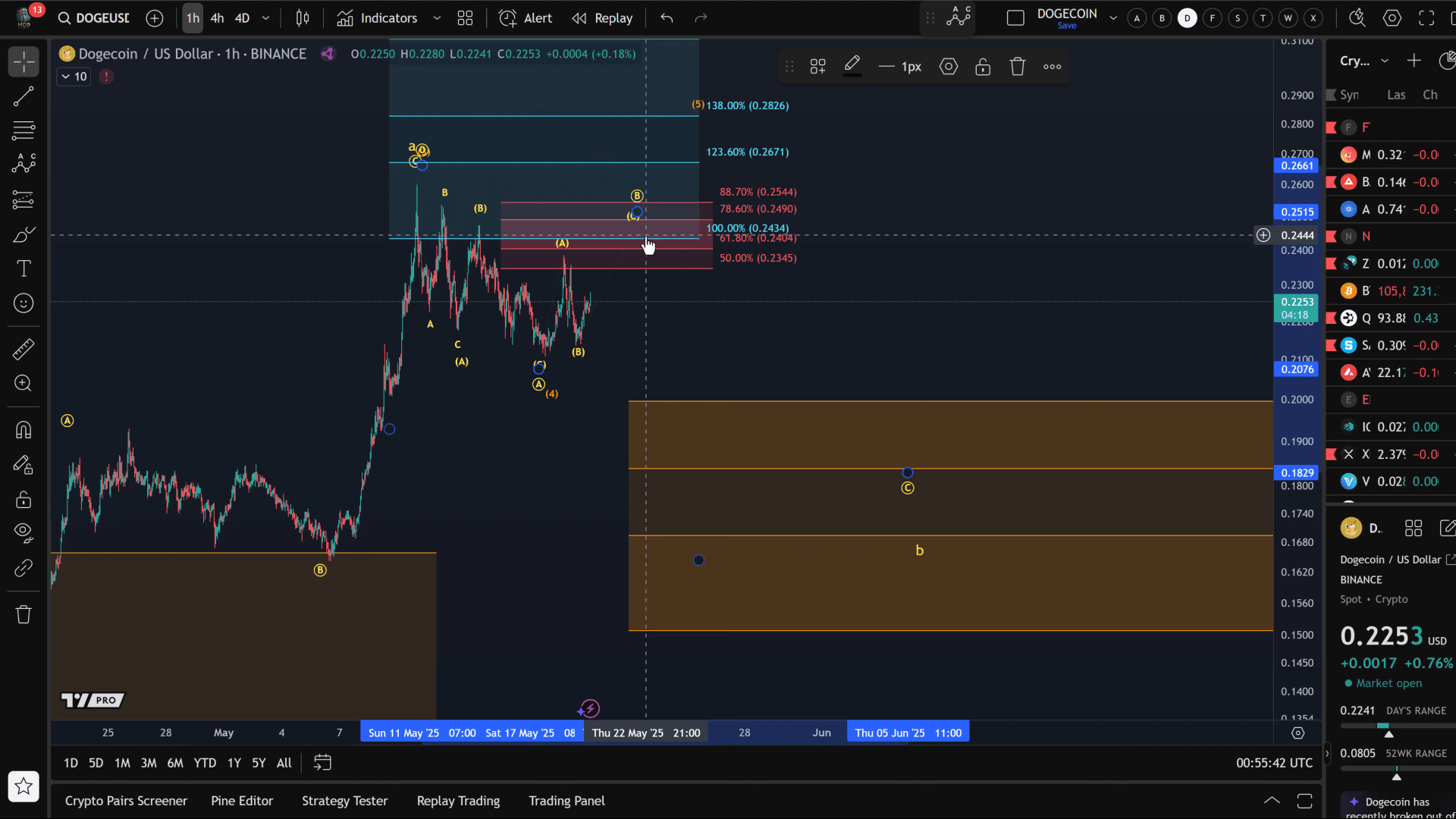The image size is (1456, 819).
Task: Set chart range to 1Y
Action: [x=234, y=763]
